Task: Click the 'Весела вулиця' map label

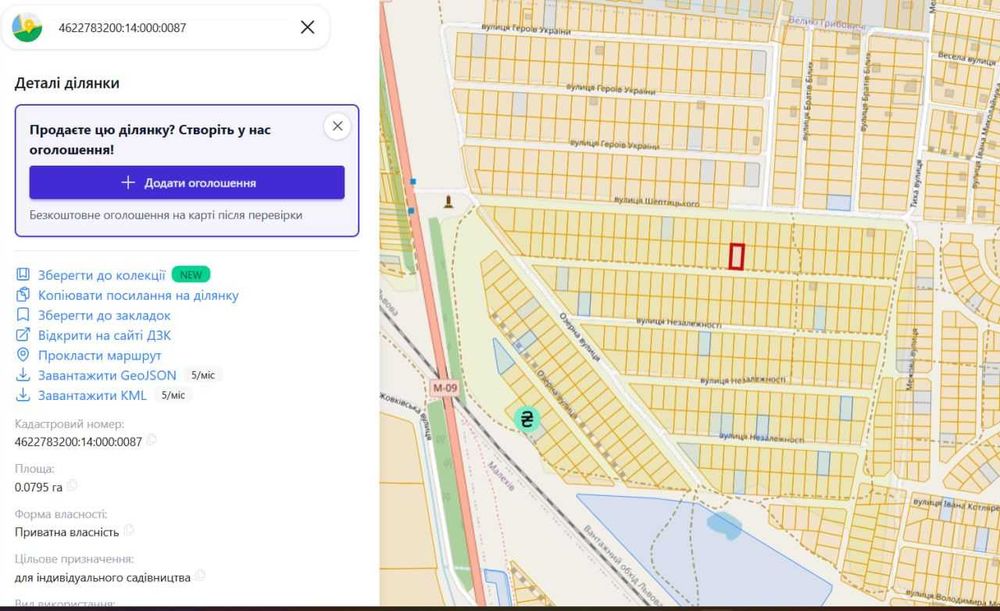Action: pos(967,59)
